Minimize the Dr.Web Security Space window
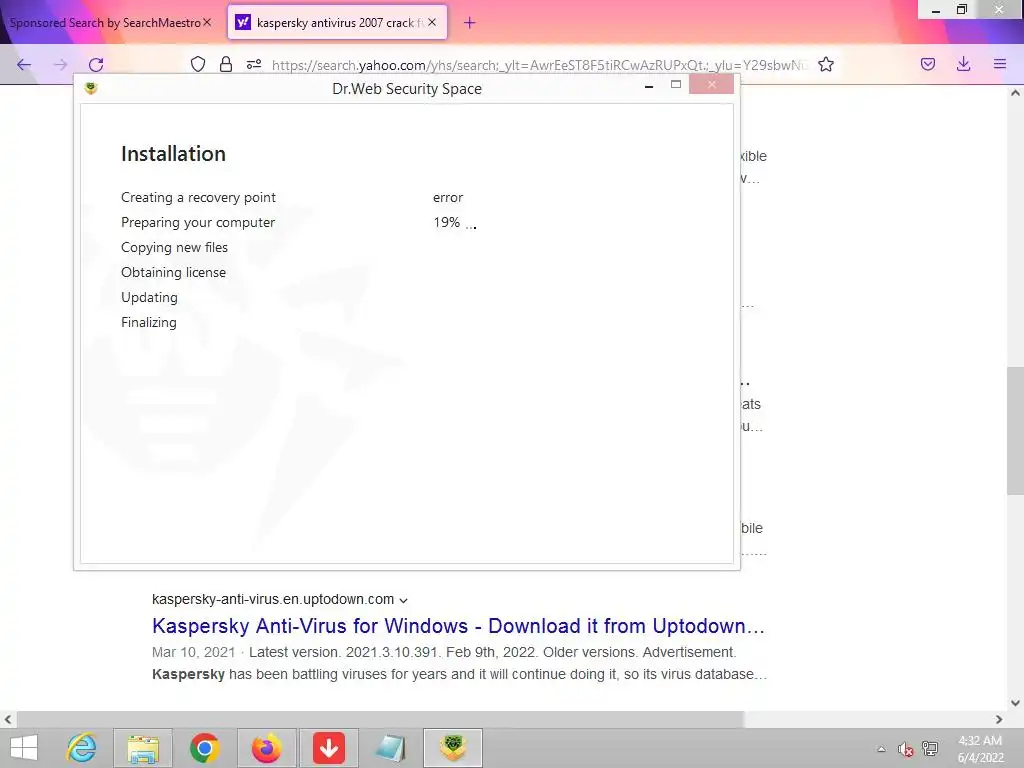This screenshot has width=1024, height=768. 648,86
